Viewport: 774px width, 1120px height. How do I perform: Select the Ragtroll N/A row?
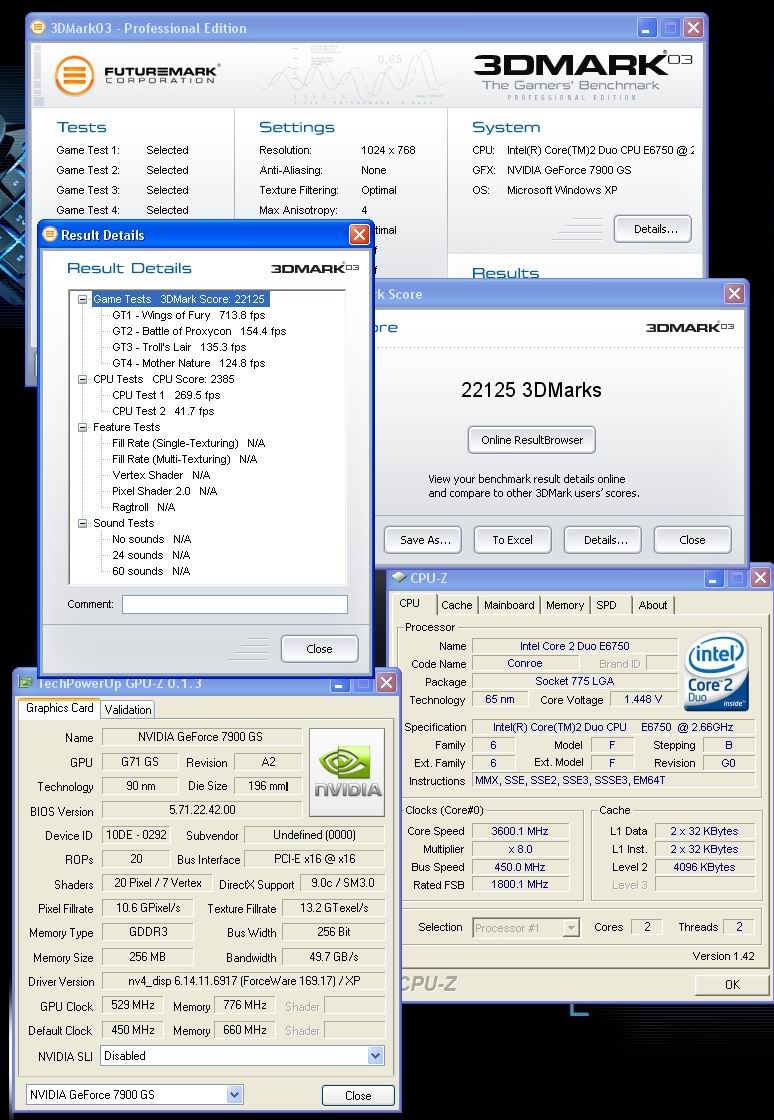click(144, 507)
